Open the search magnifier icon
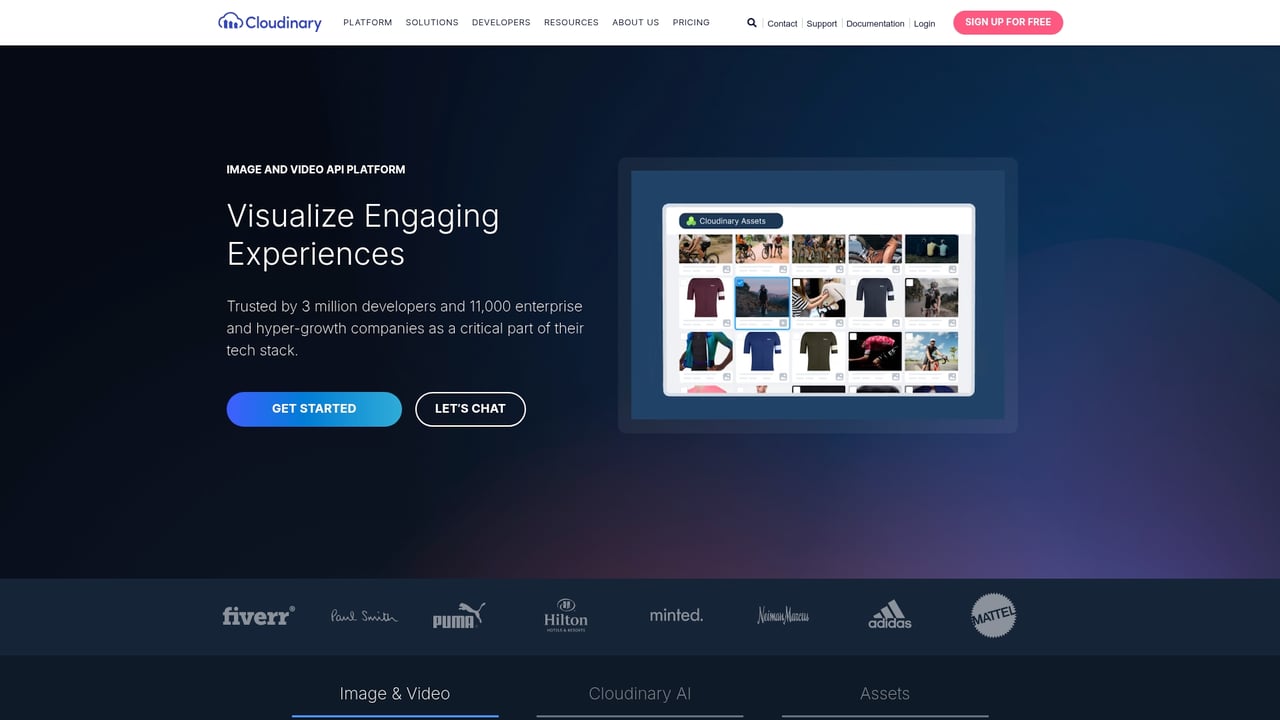Image resolution: width=1280 pixels, height=720 pixels. [751, 22]
